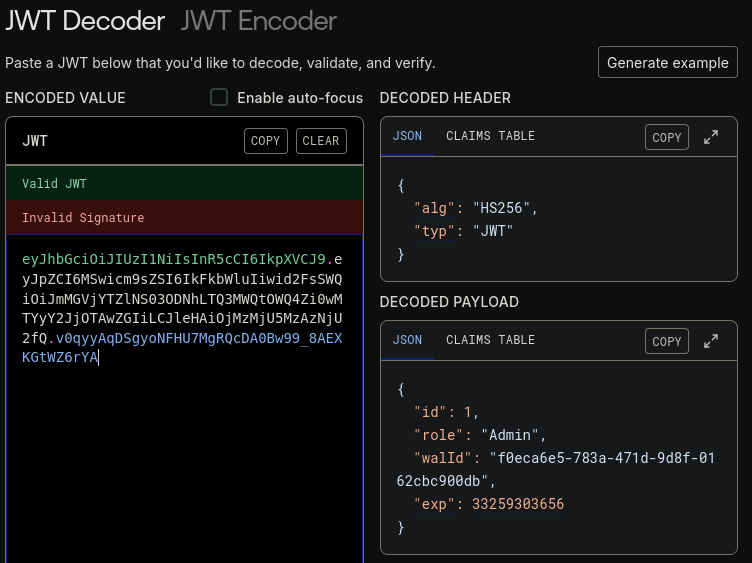The width and height of the screenshot is (752, 563).
Task: Expand the decoded header panel
Action: click(711, 137)
